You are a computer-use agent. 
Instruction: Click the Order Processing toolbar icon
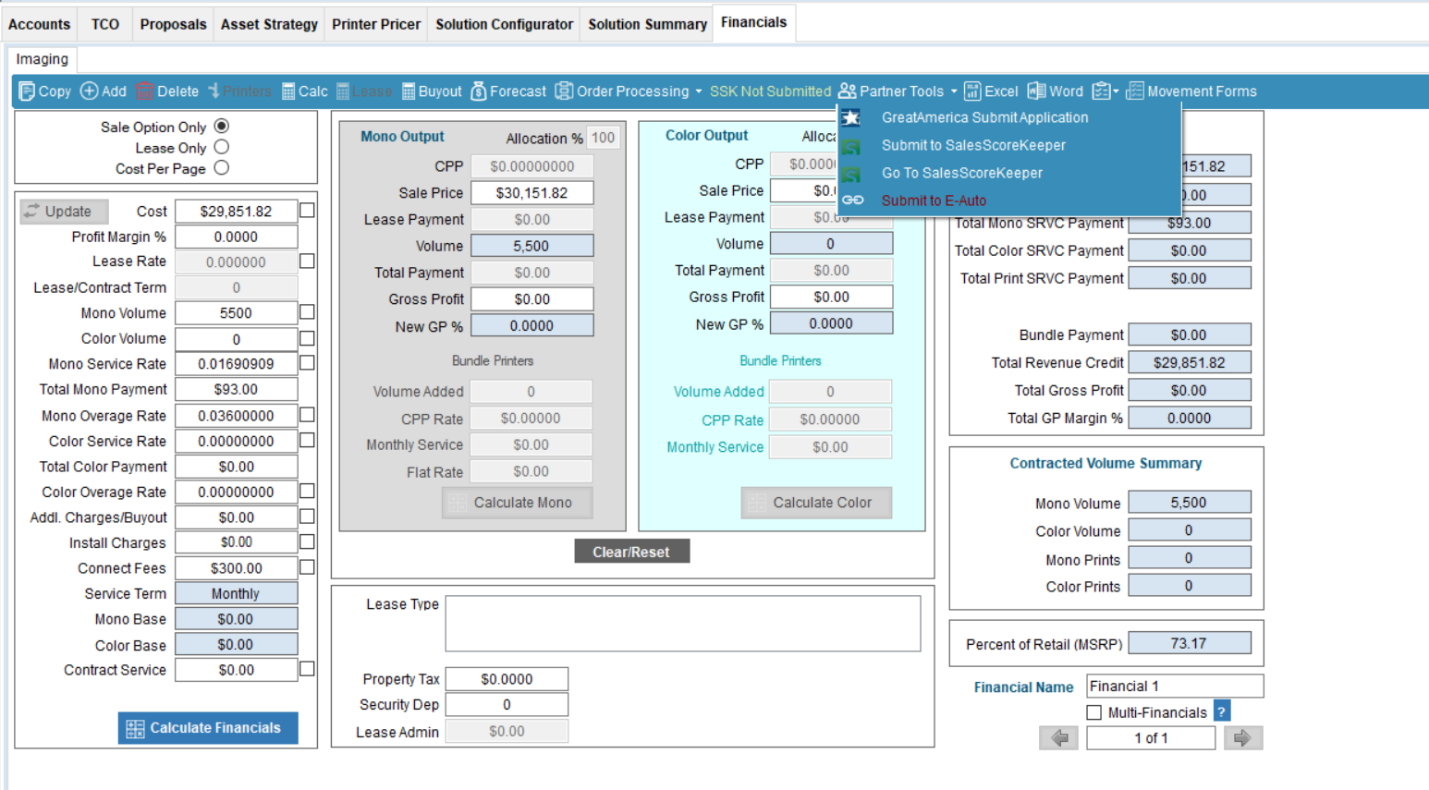(x=564, y=91)
